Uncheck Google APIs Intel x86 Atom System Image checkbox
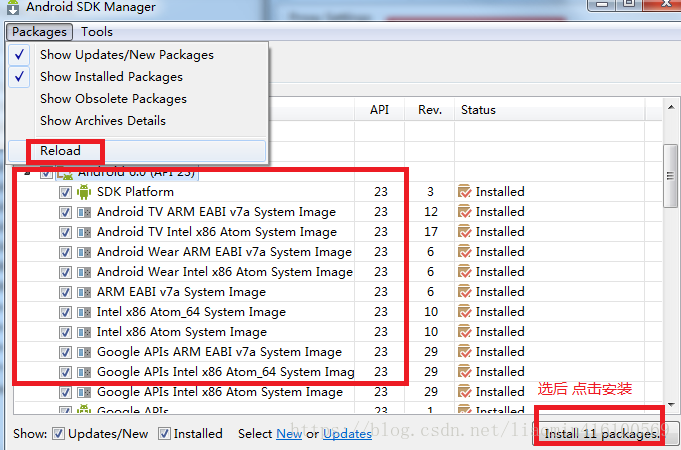 click(x=65, y=392)
